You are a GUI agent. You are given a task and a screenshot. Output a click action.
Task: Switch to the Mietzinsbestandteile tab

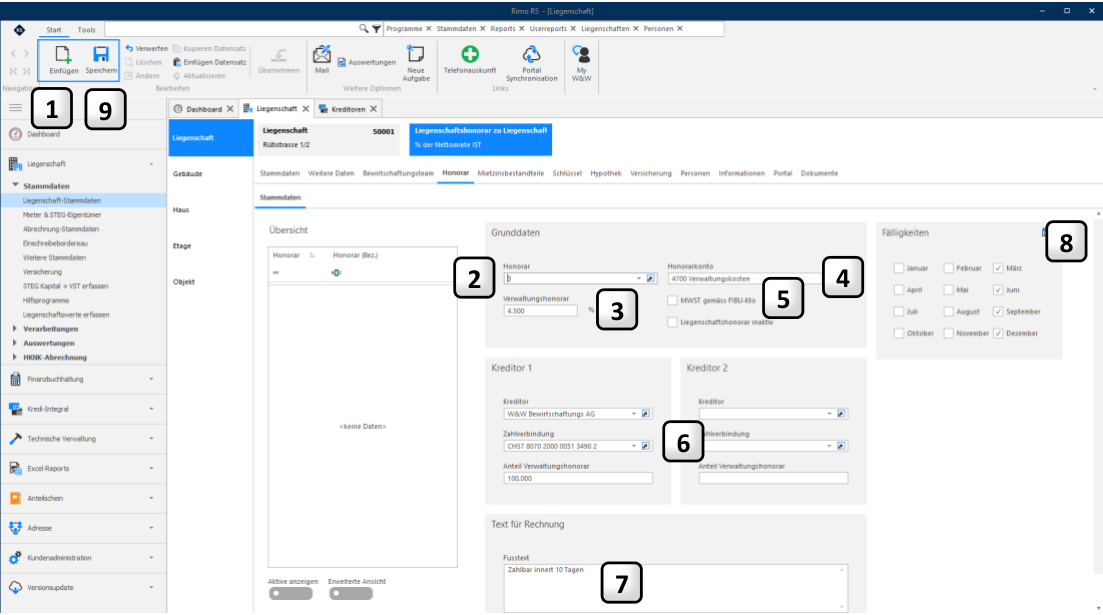click(511, 173)
